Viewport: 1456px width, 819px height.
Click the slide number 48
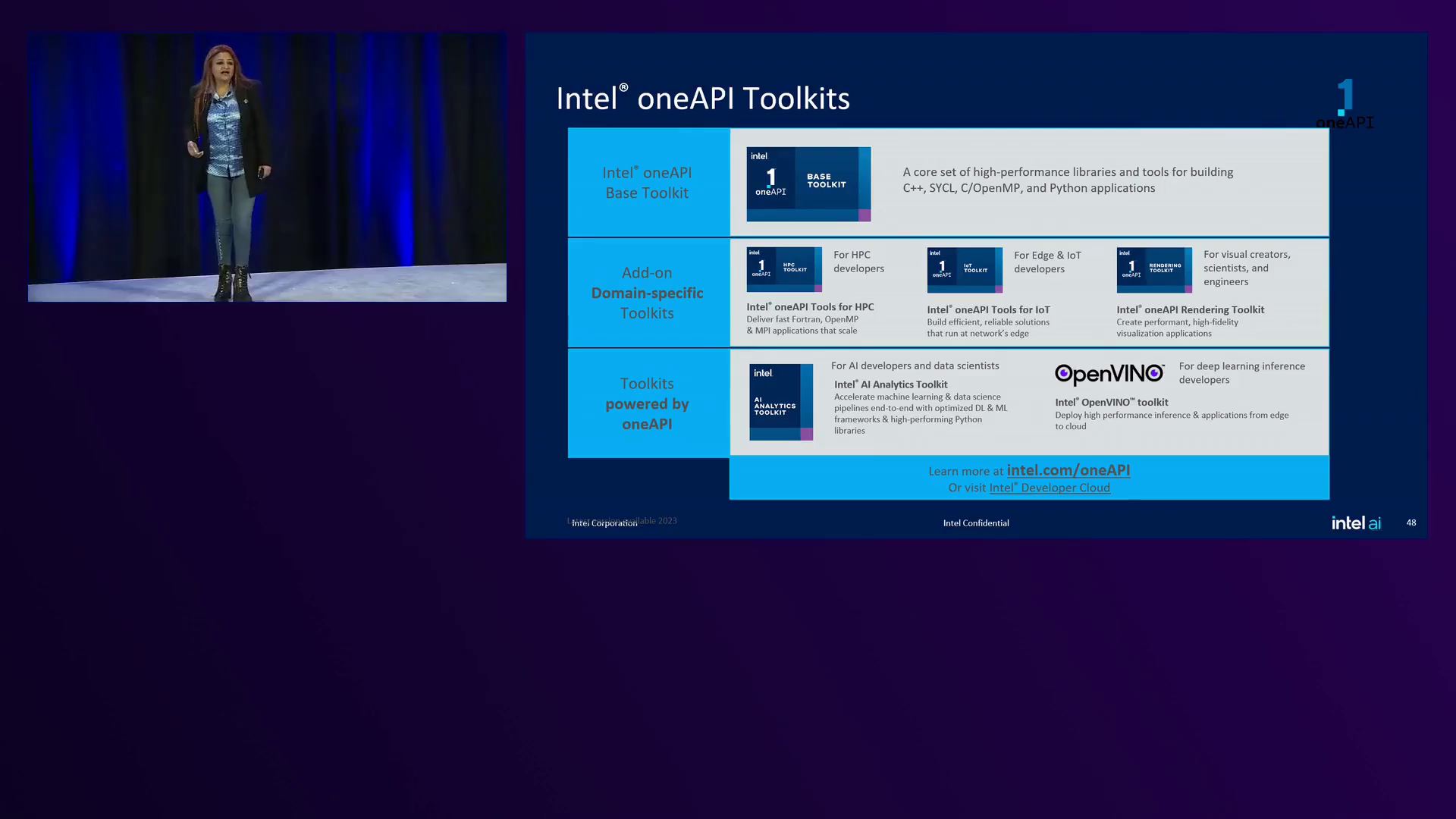click(1411, 522)
